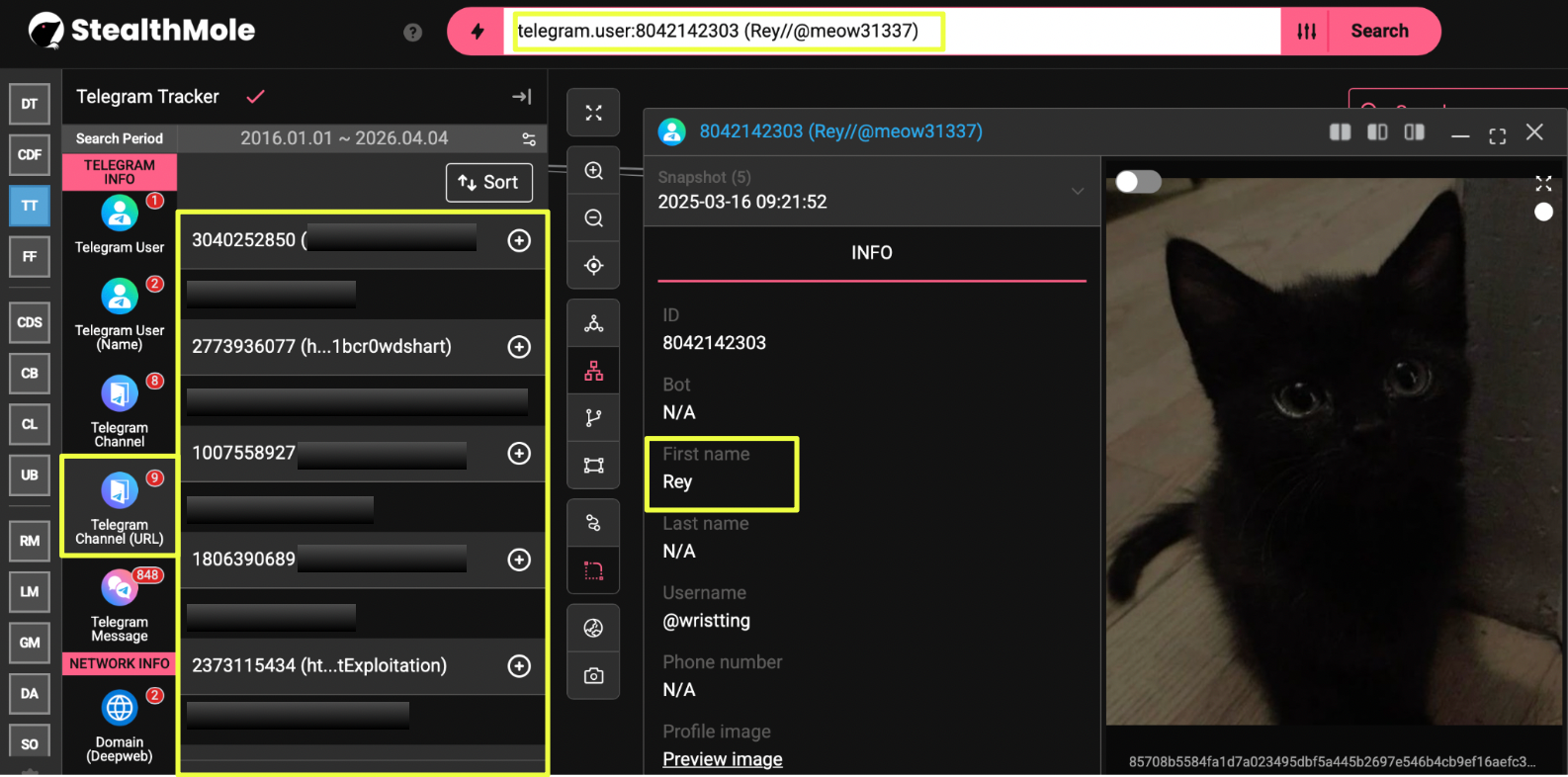Toggle the switch above the cat image
The height and width of the screenshot is (777, 1568).
(x=1138, y=182)
